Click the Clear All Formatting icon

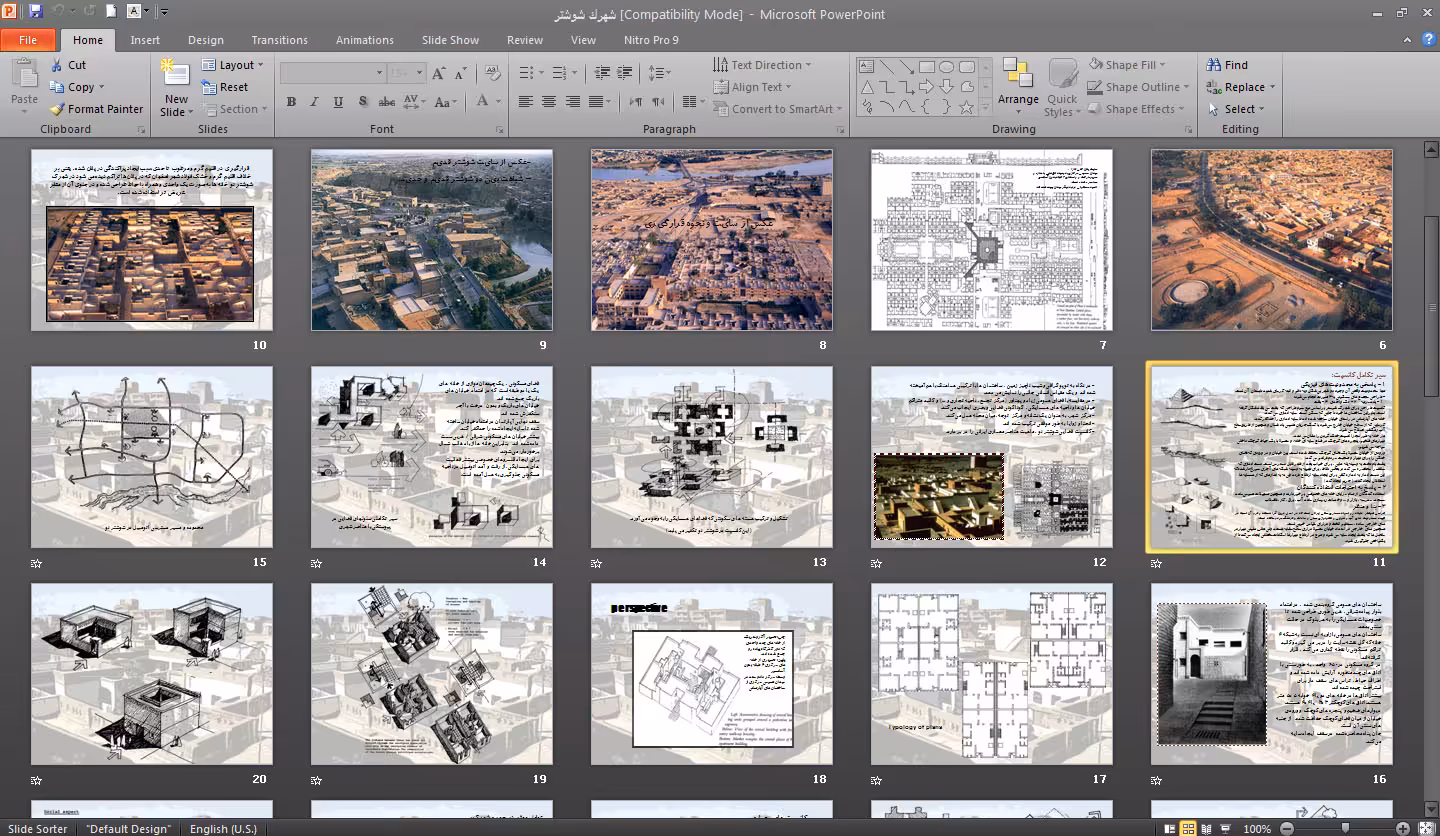click(x=492, y=73)
